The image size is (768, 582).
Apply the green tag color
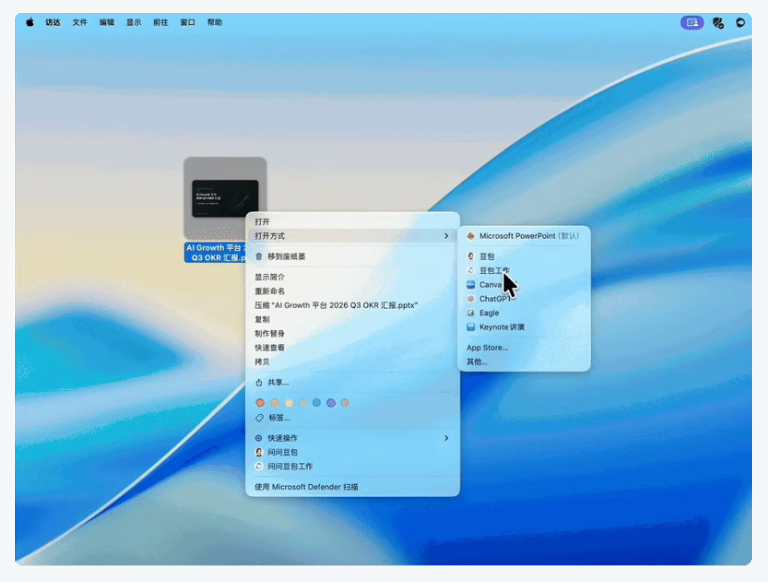tap(303, 403)
